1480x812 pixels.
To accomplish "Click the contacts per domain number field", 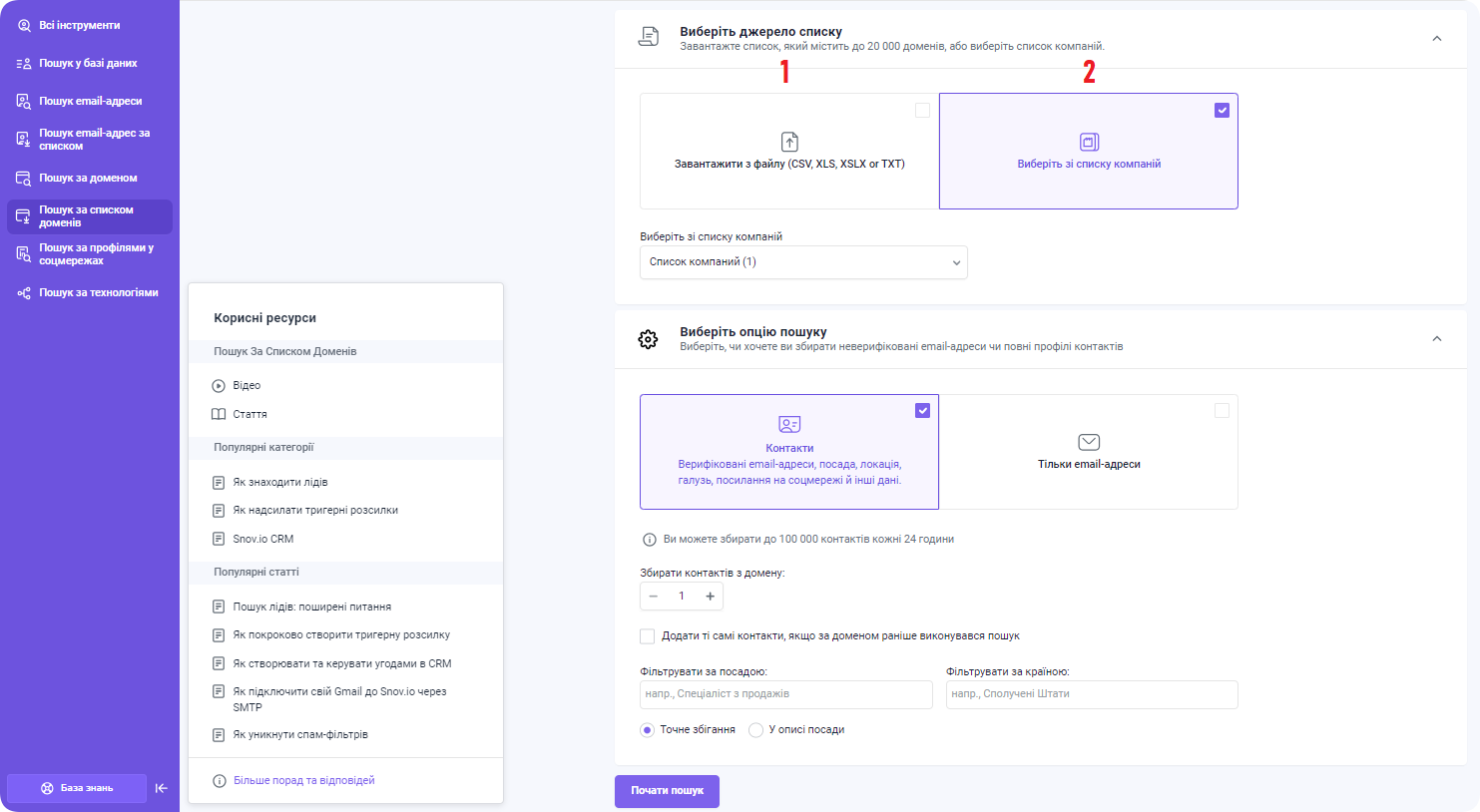I will coord(682,597).
